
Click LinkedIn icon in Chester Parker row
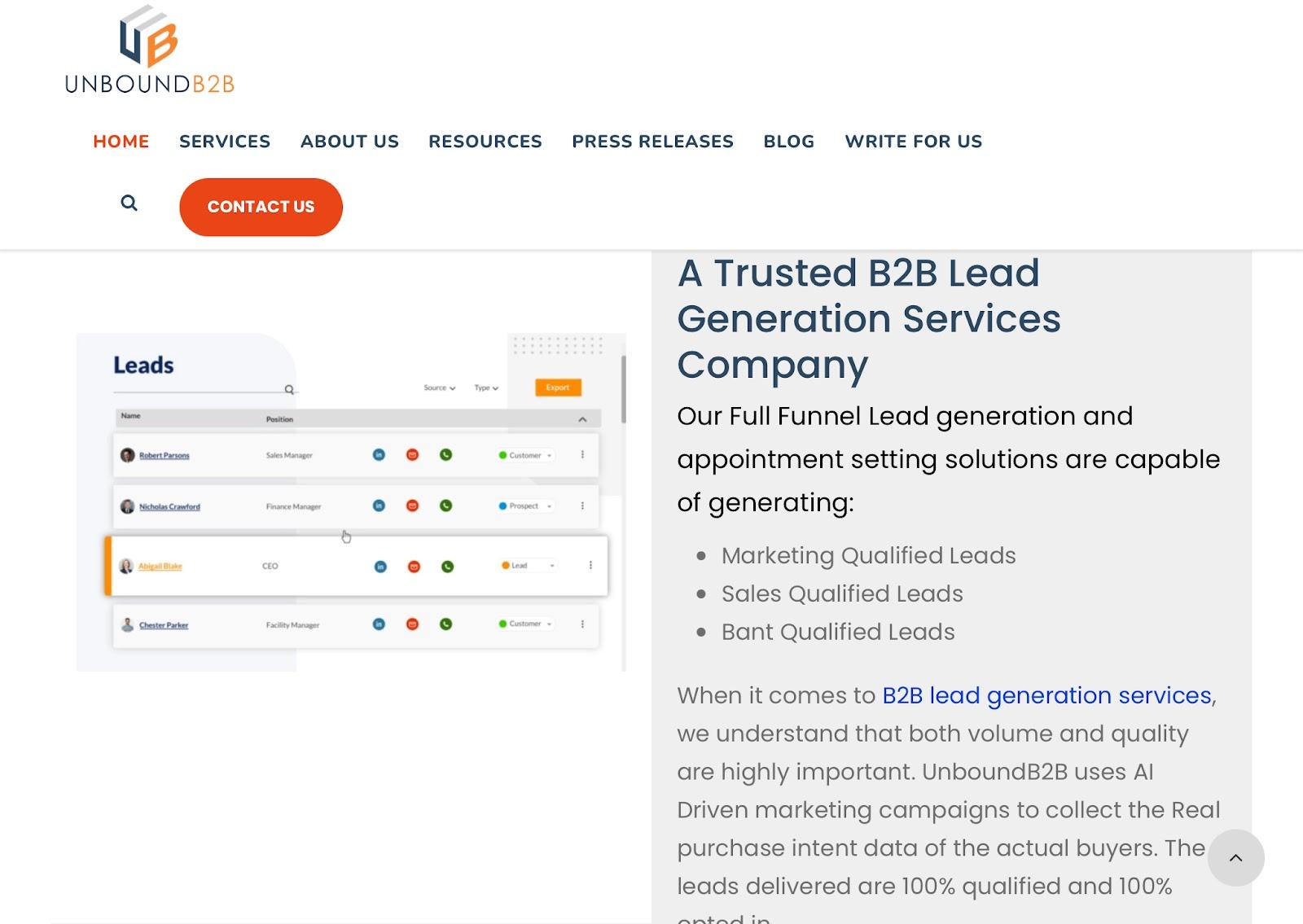[379, 624]
